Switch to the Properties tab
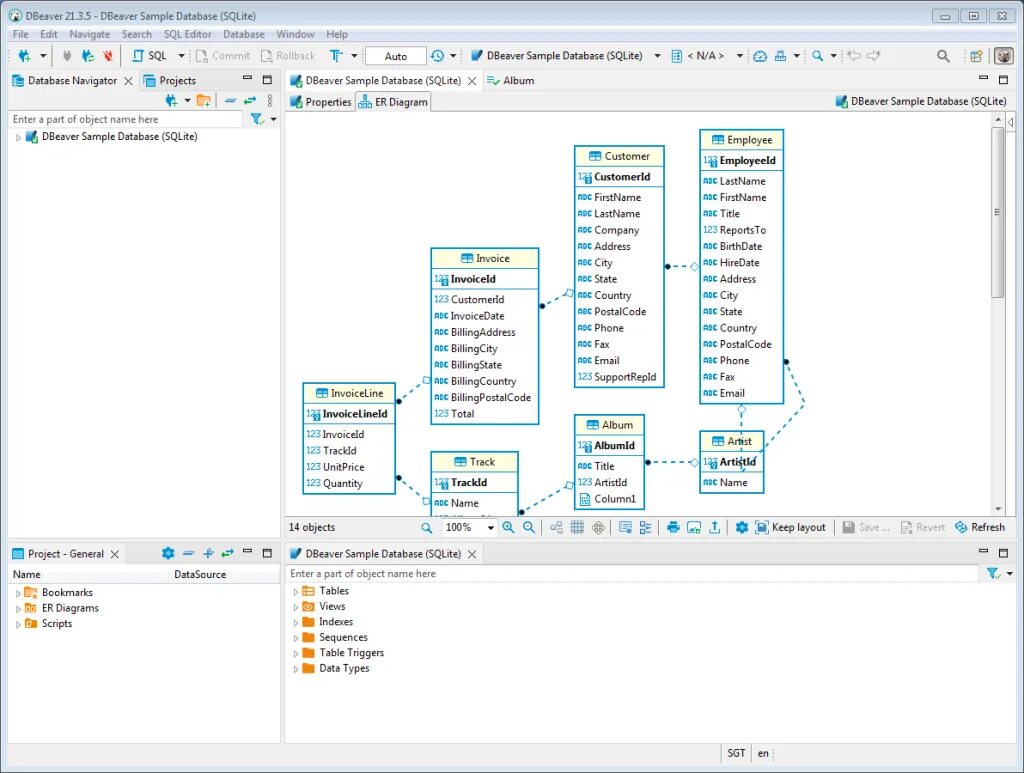 321,102
